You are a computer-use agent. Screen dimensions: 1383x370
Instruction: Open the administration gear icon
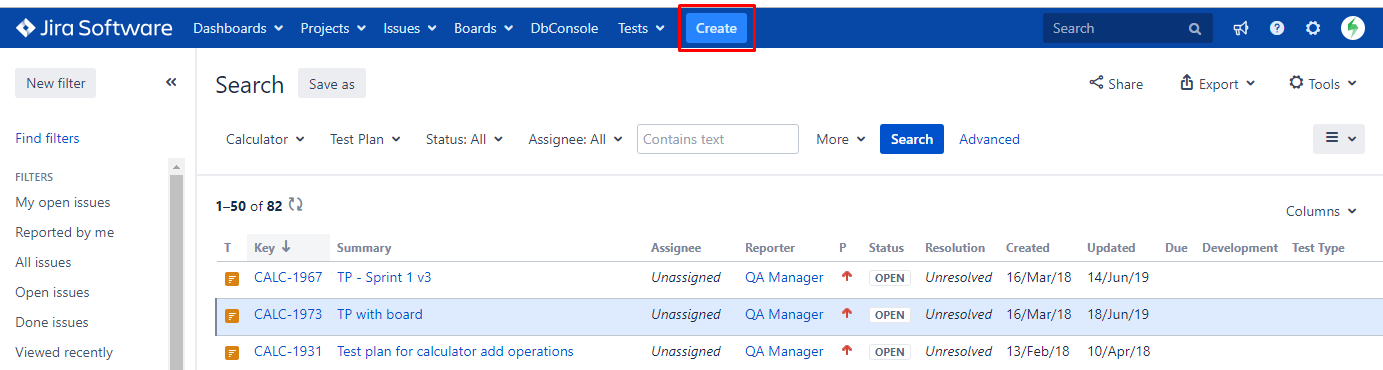click(1313, 28)
